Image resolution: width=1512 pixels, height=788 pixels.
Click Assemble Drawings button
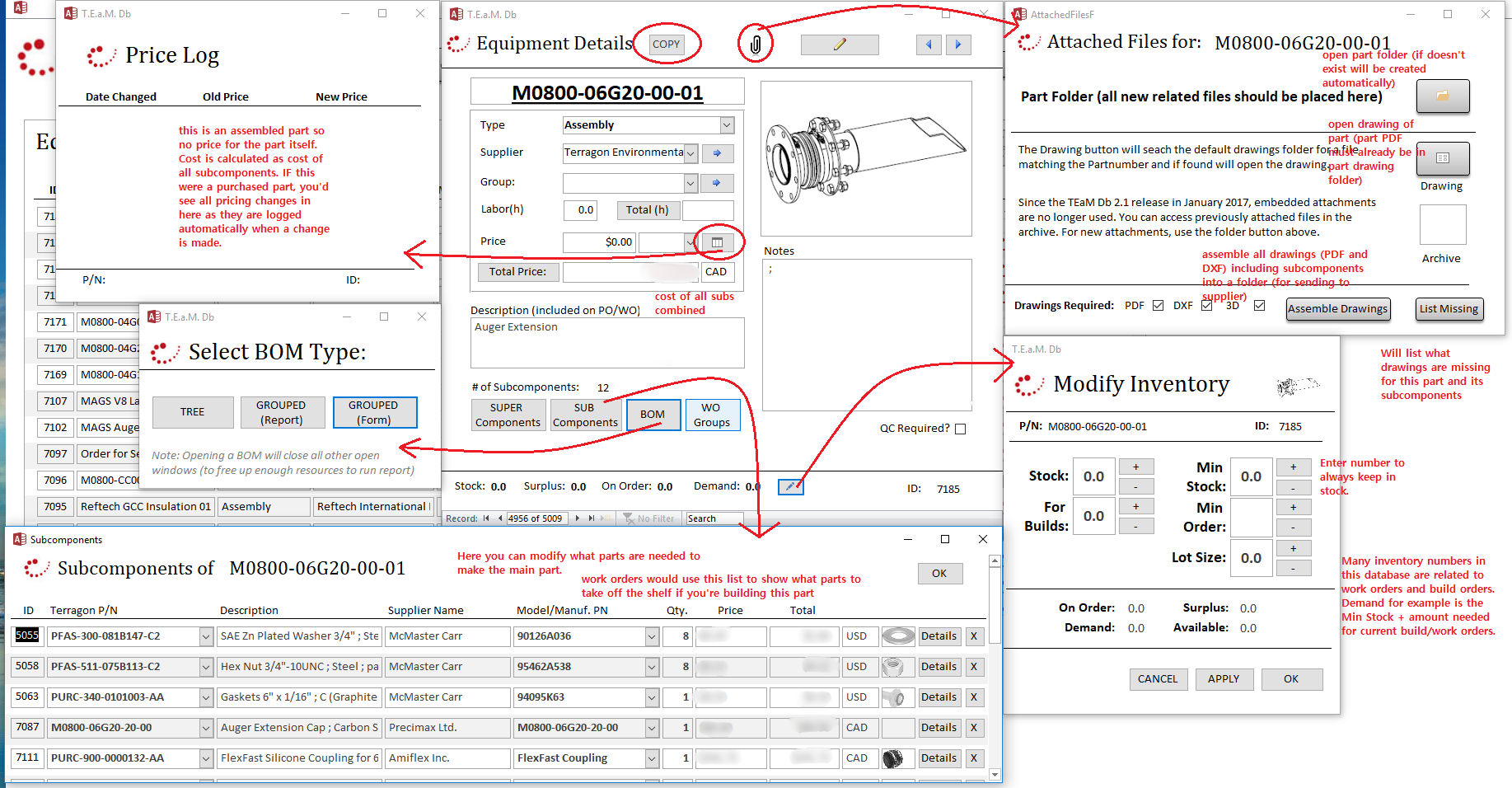pos(1338,309)
